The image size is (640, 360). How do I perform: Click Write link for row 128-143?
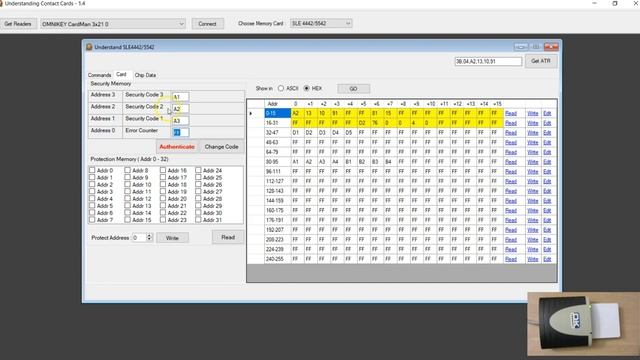pyautogui.click(x=533, y=191)
